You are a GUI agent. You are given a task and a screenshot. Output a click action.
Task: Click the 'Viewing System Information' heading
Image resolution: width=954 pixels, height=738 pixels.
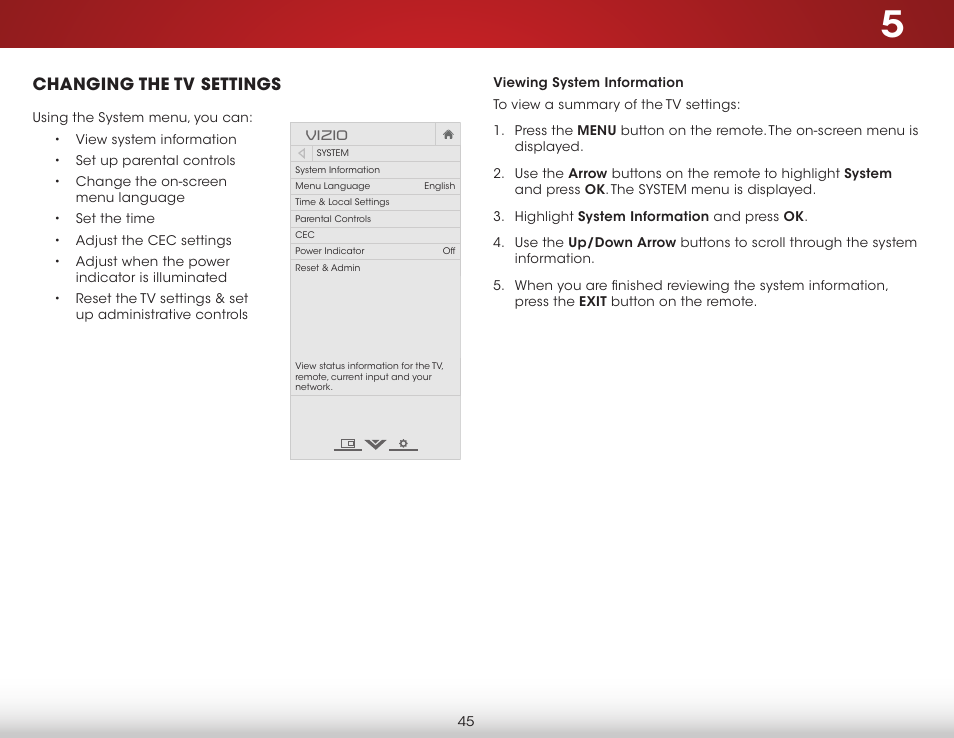click(588, 82)
